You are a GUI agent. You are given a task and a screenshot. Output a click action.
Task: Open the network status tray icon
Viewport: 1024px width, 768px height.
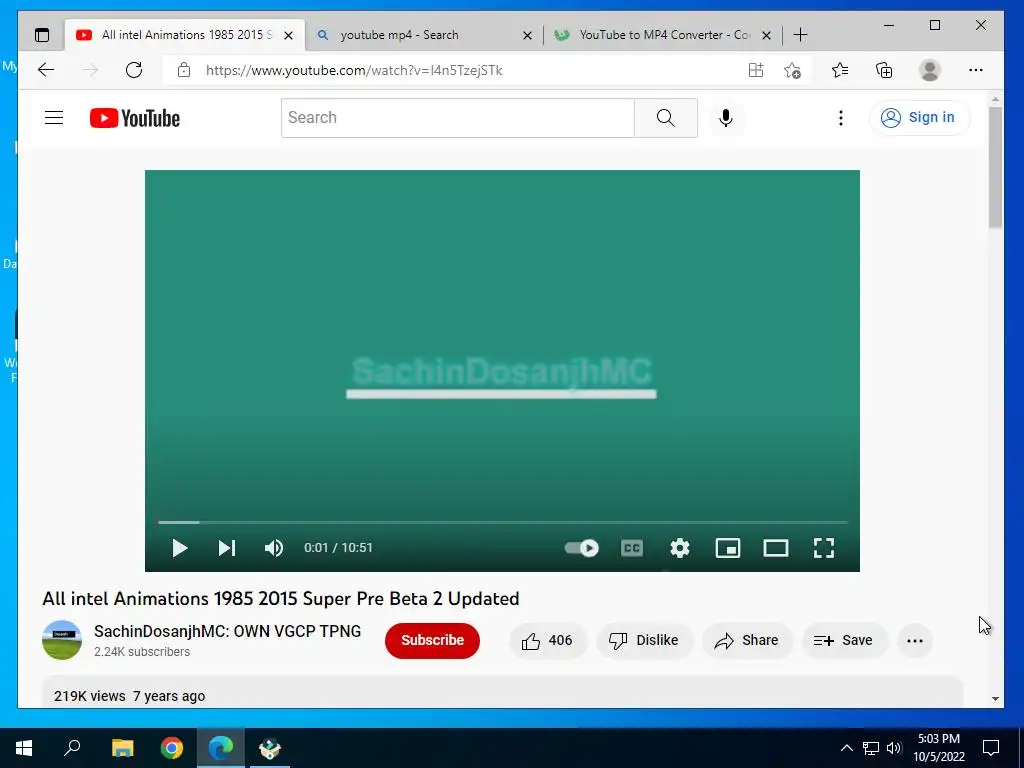[871, 748]
